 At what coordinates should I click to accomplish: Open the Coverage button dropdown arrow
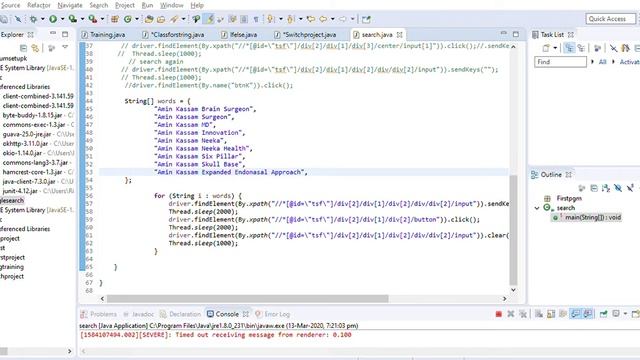click(82, 19)
